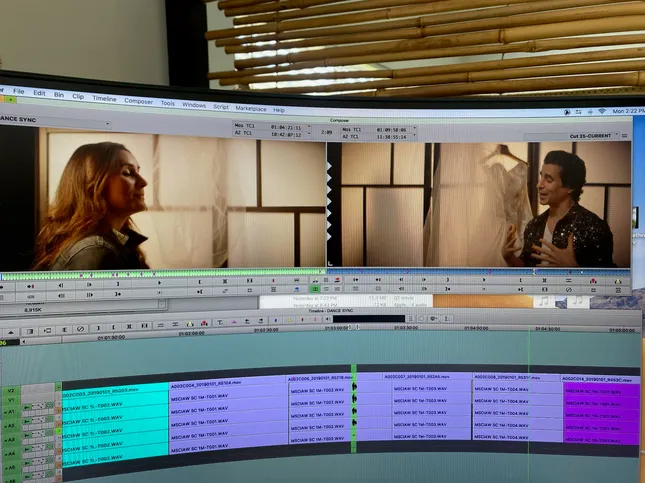The image size is (645, 483).
Task: Select clip A003C004_20190101_R5104.mov in timeline
Action: tap(228, 383)
